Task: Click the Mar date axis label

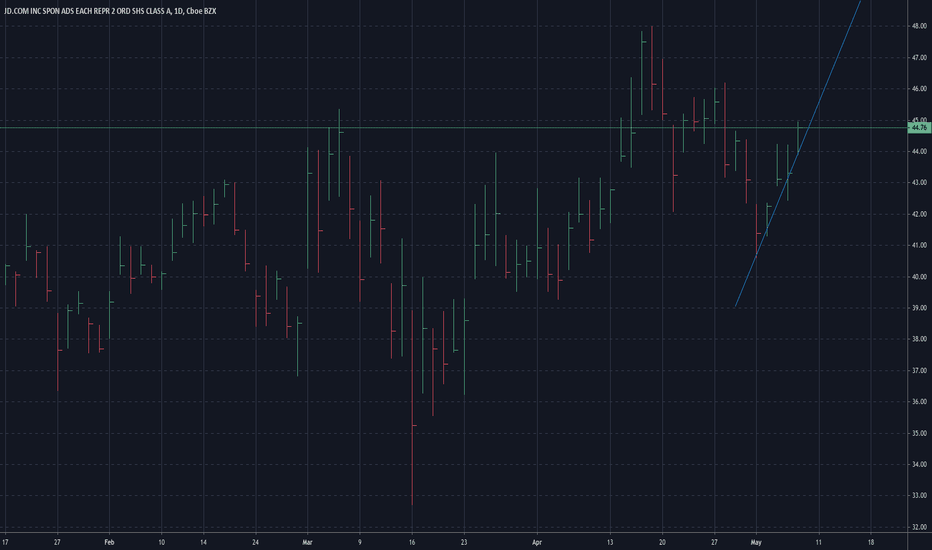Action: click(x=307, y=542)
